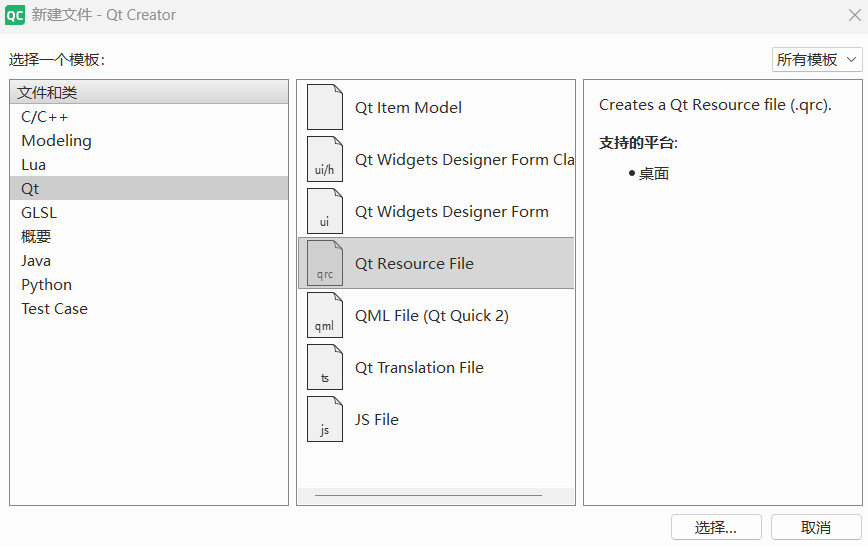The image size is (868, 547).
Task: Select the 概要 category
Action: 149,236
